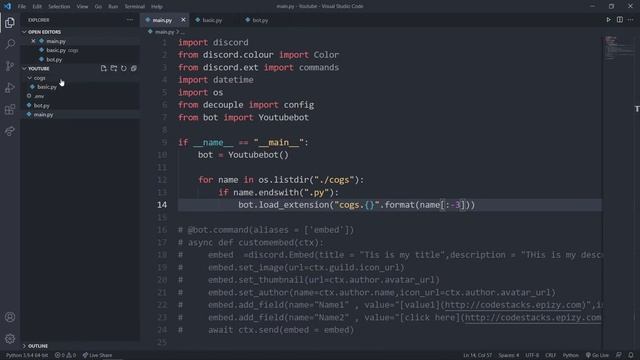Change language mode via Python in status bar

pyautogui.click(x=570, y=355)
